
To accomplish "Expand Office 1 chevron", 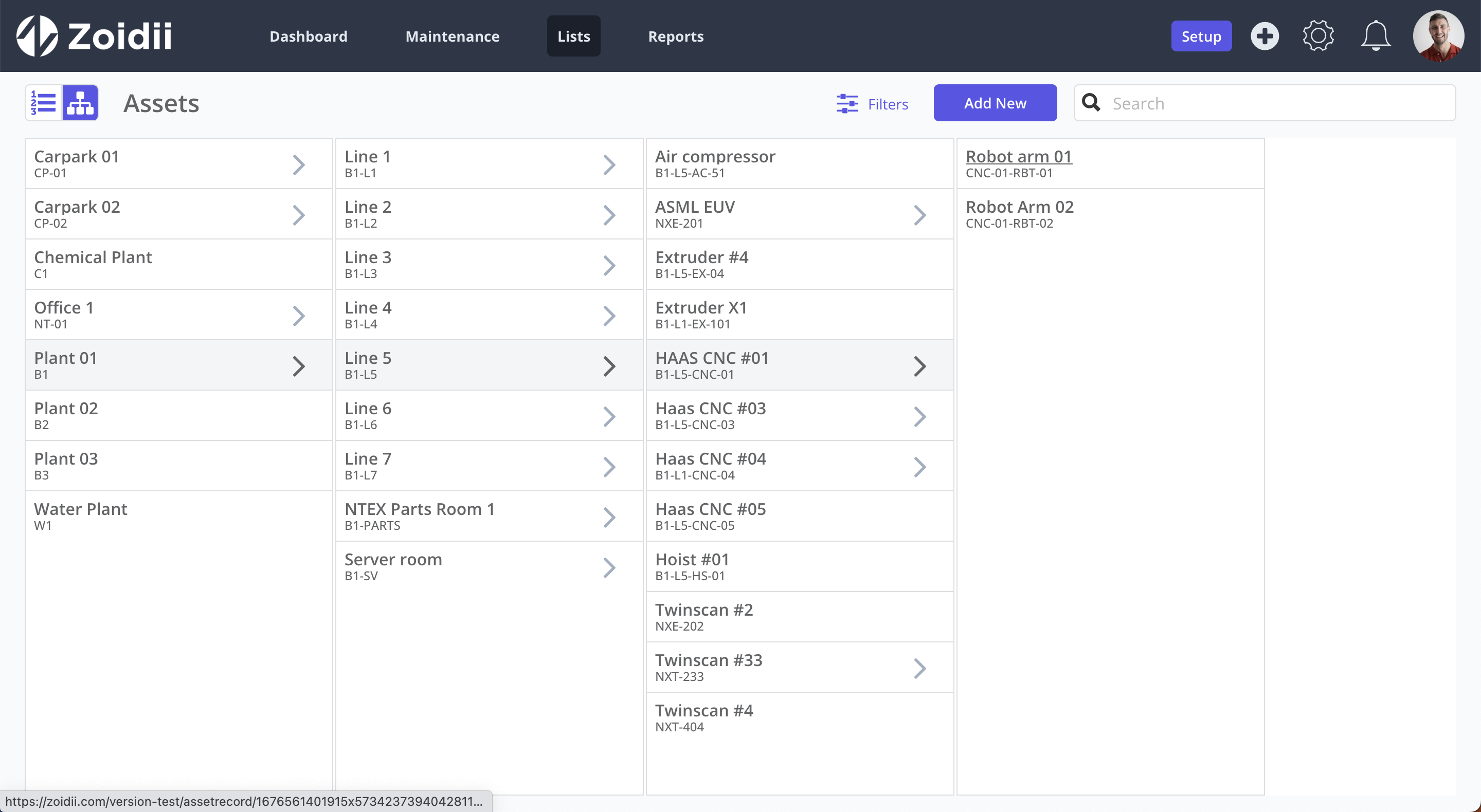I will tap(298, 316).
